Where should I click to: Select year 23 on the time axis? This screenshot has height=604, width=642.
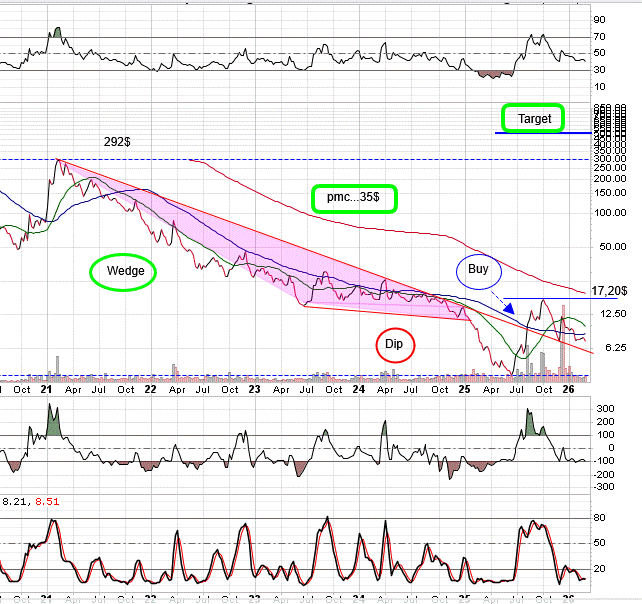pyautogui.click(x=255, y=390)
